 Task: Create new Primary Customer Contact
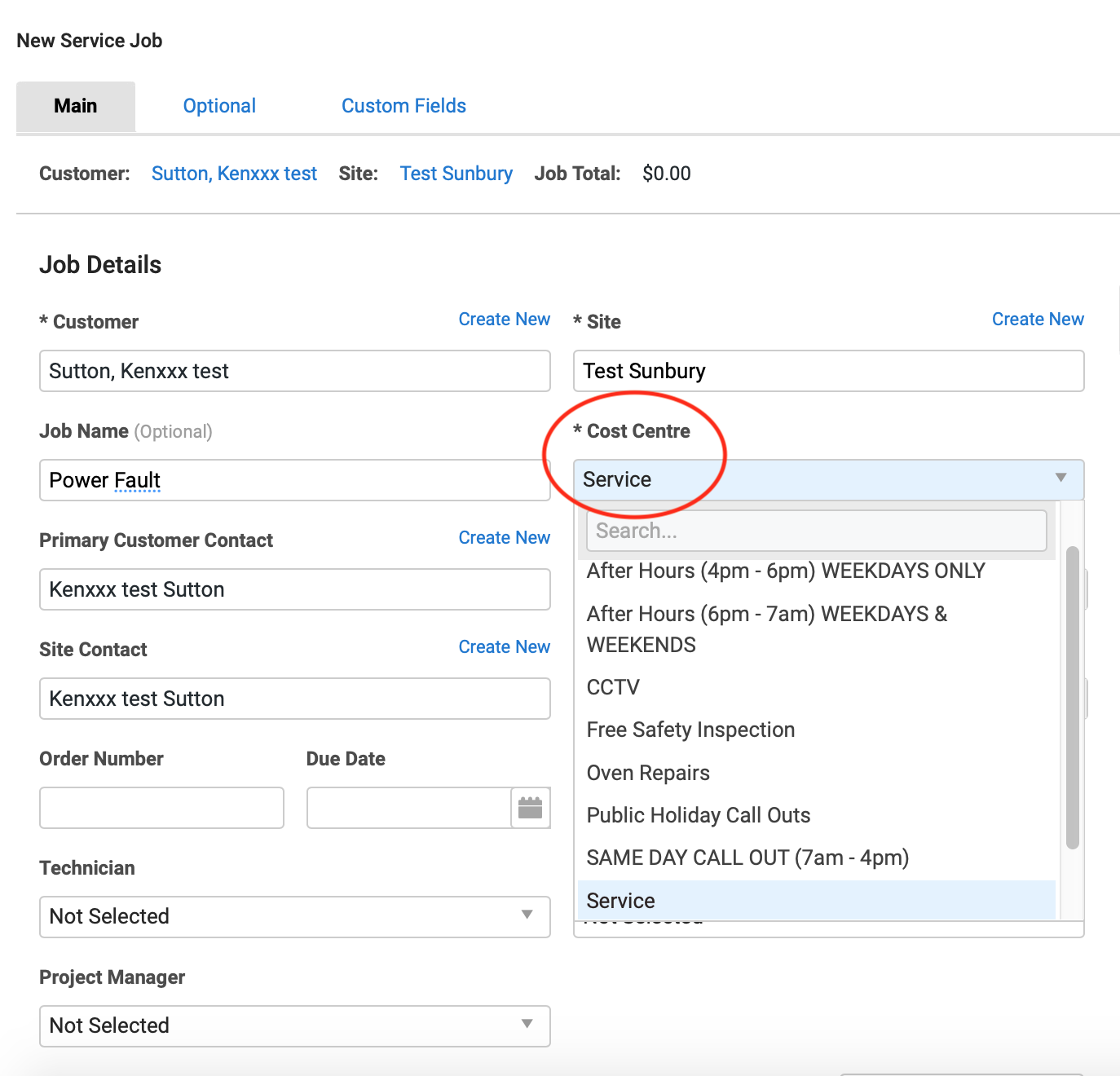(504, 538)
